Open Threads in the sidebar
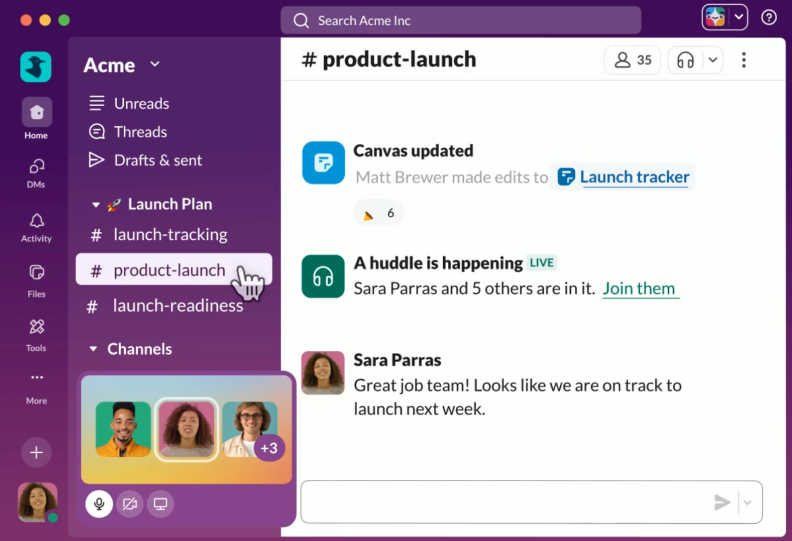Image resolution: width=792 pixels, height=541 pixels. [x=140, y=132]
